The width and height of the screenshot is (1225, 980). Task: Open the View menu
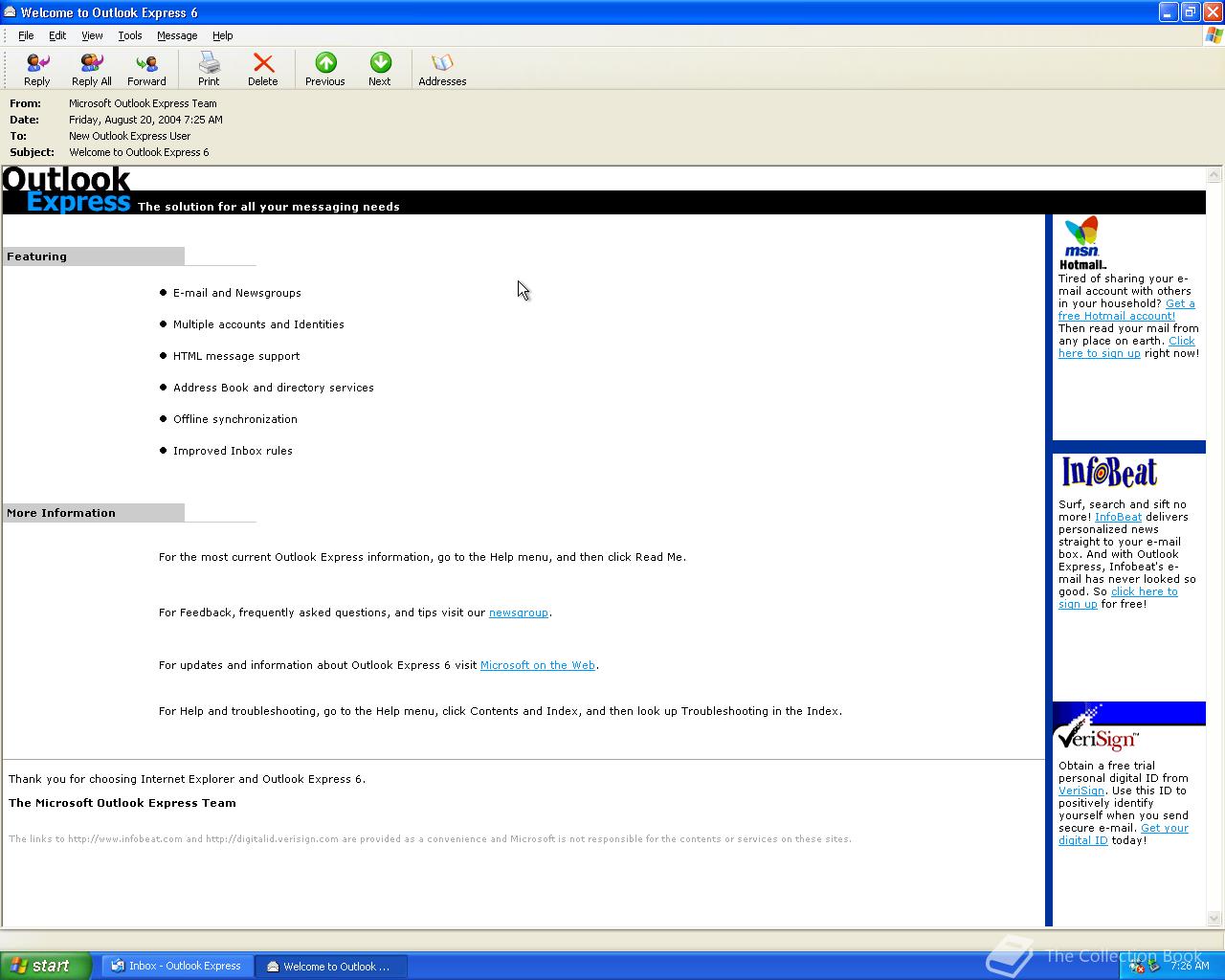coord(92,35)
